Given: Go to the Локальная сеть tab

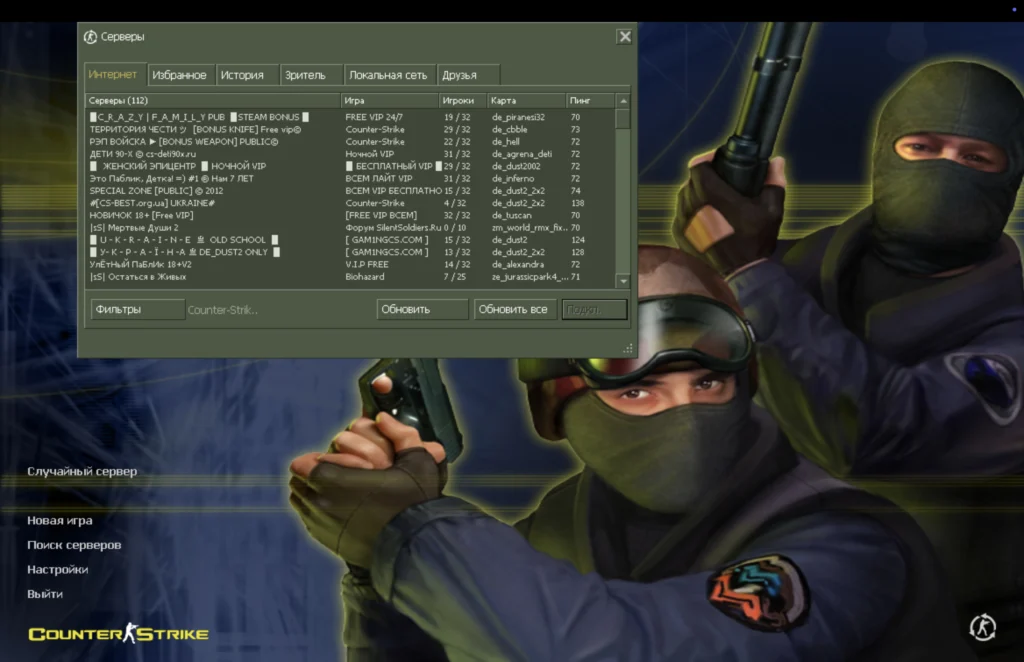Looking at the screenshot, I should (x=387, y=75).
